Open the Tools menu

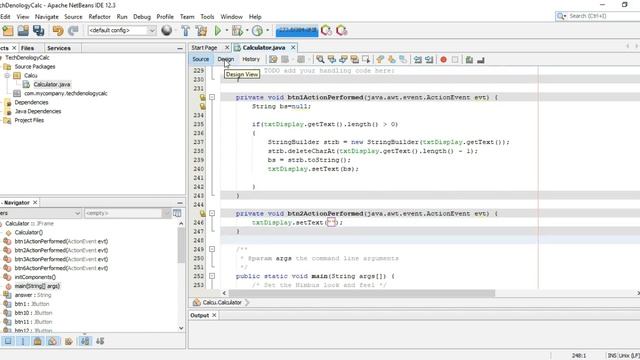tap(207, 17)
